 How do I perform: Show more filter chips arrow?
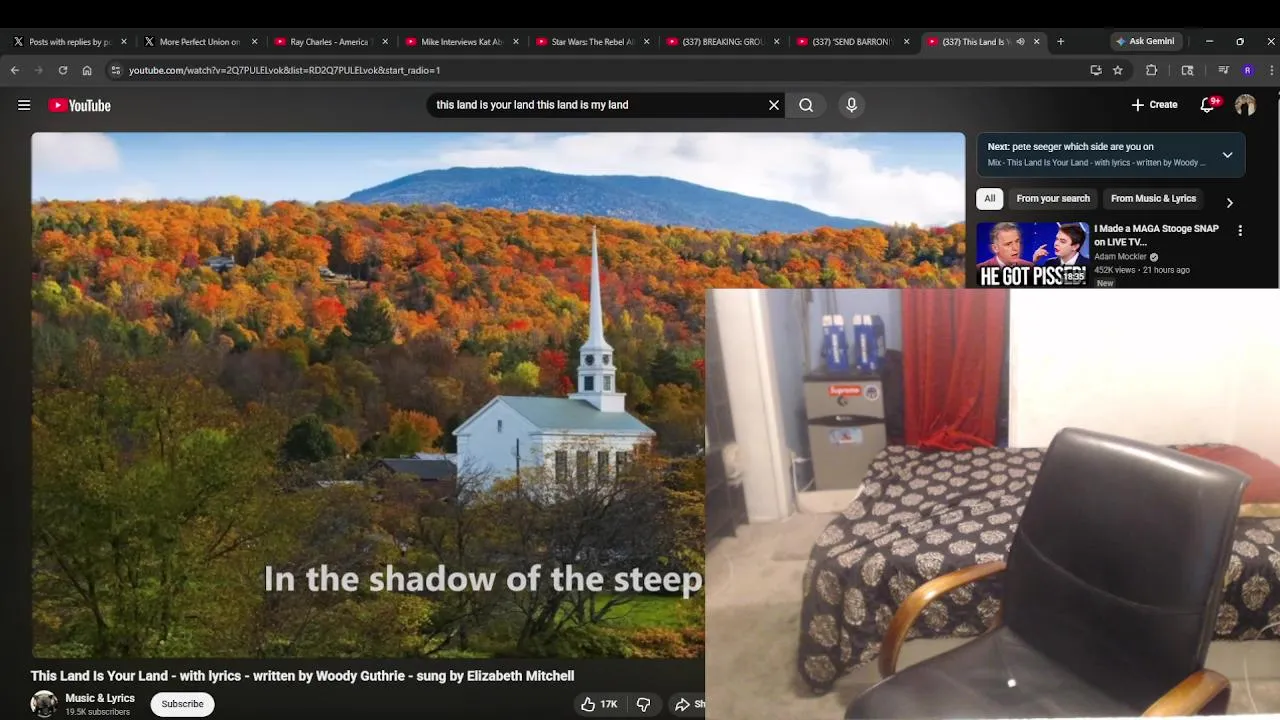tap(1229, 203)
